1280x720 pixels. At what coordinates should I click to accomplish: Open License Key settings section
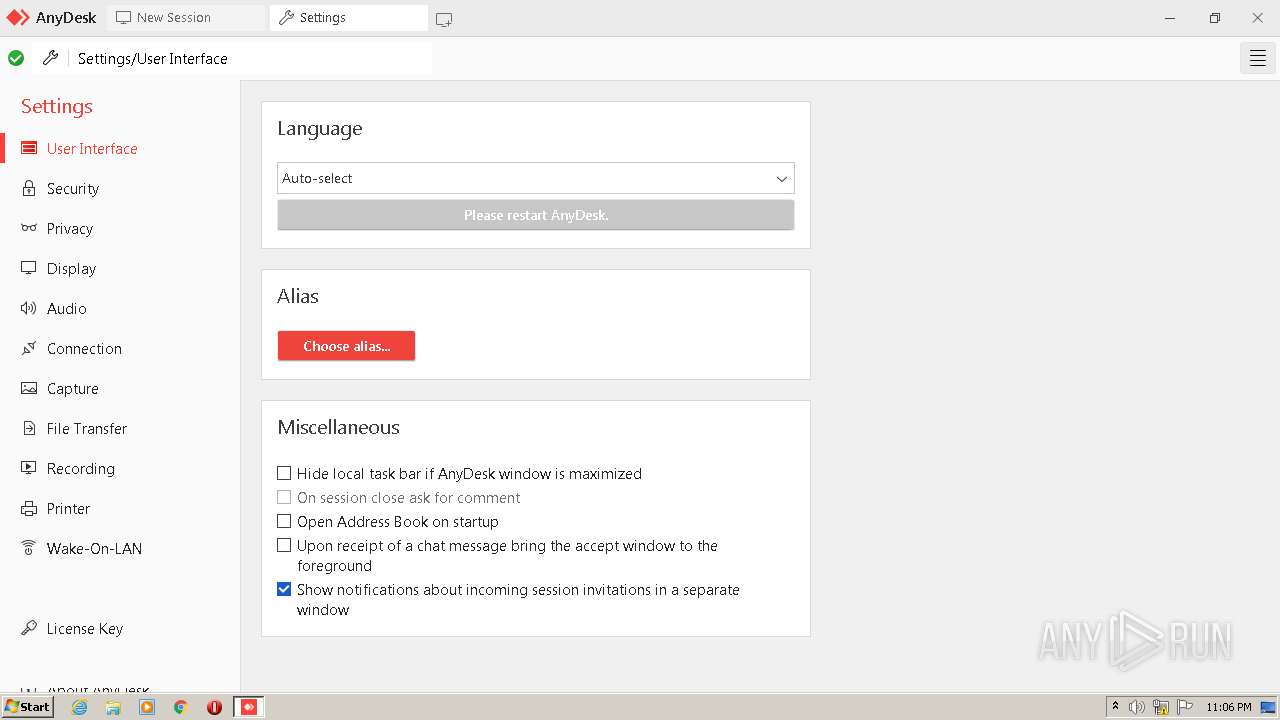[85, 628]
